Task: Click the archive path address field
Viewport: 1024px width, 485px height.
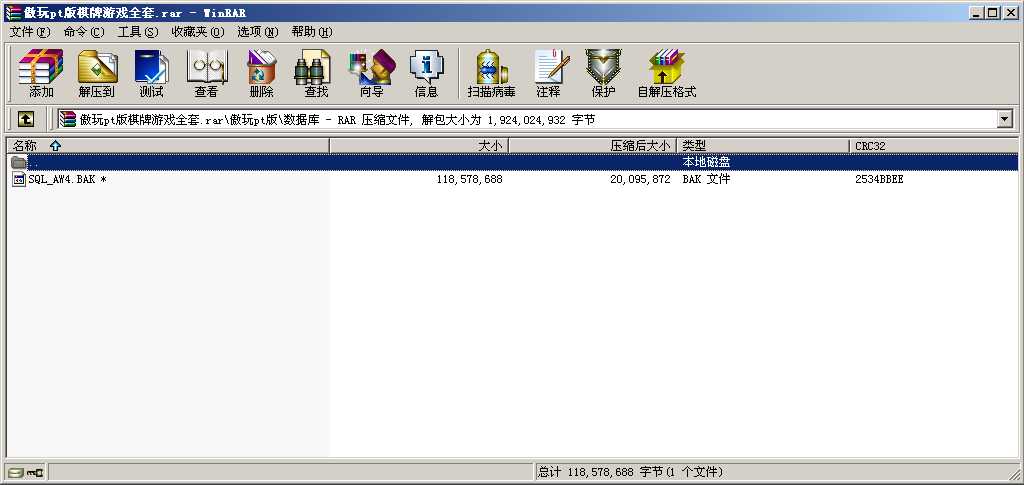Action: [x=526, y=119]
